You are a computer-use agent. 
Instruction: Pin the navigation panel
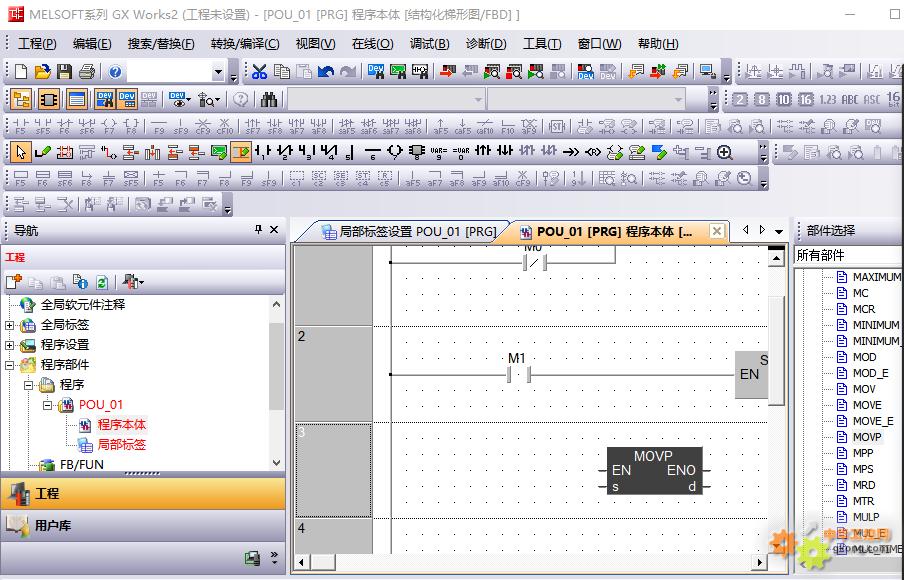pos(258,229)
